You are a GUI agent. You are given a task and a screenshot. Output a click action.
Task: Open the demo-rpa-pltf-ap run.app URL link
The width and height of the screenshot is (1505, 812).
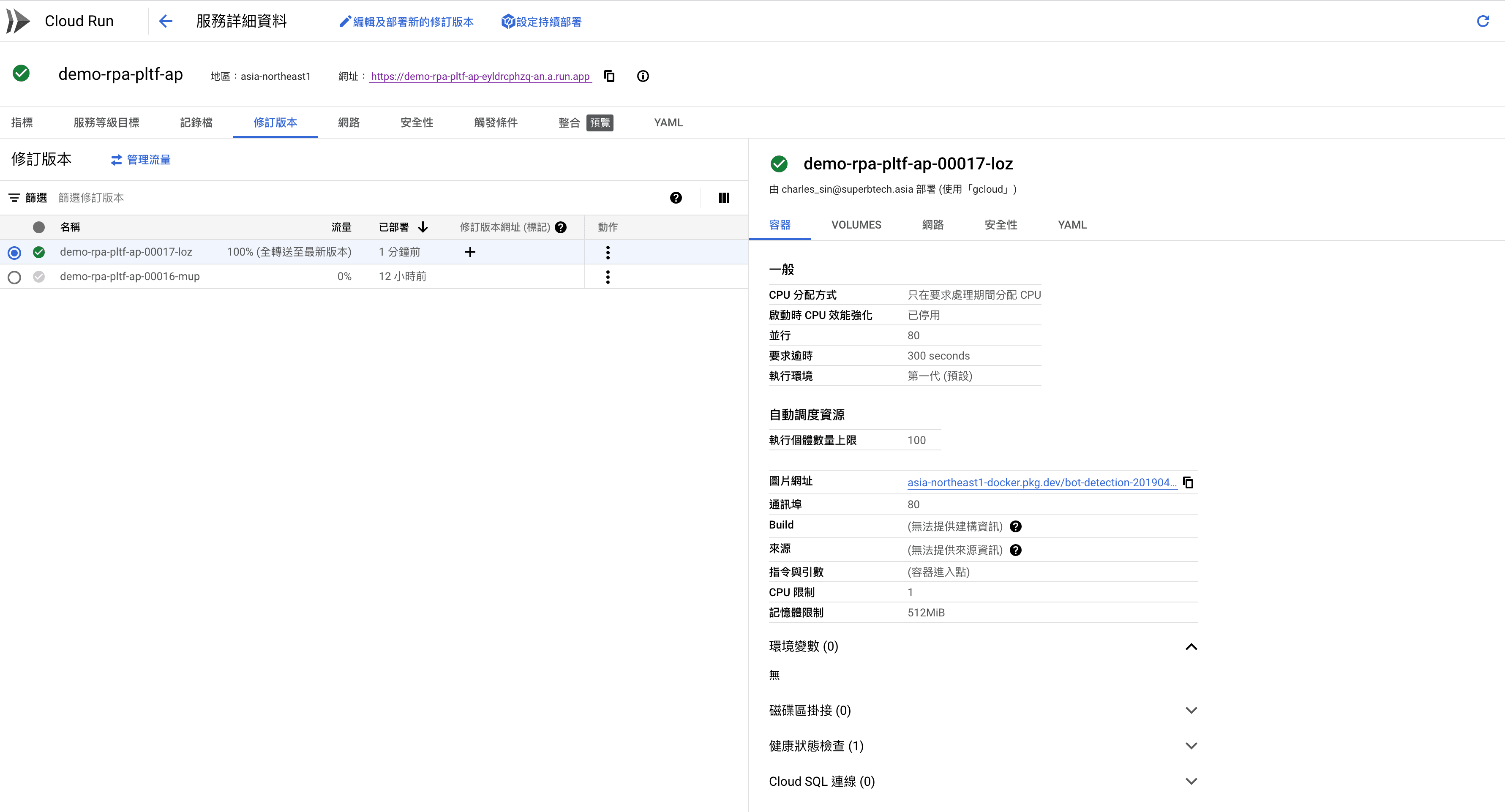[x=480, y=76]
